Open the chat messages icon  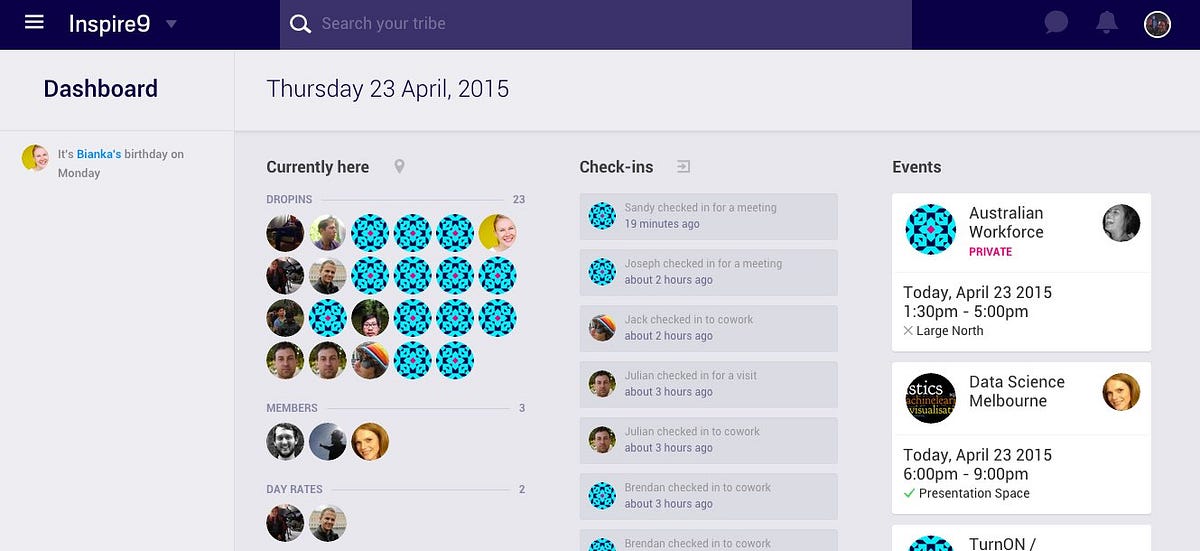(x=1056, y=23)
